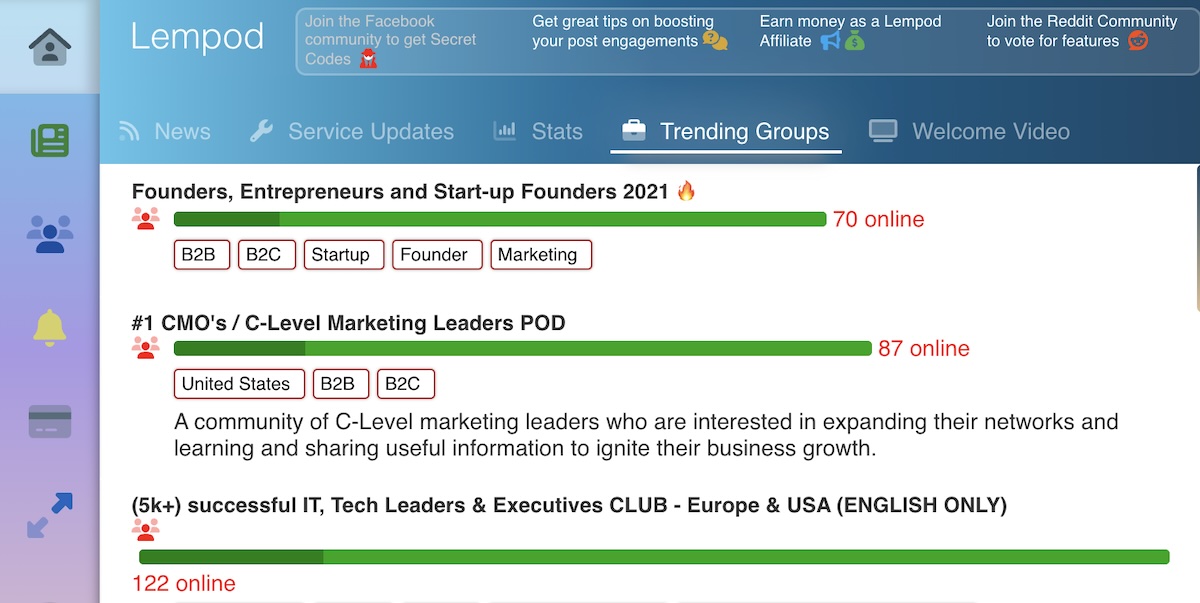Click the wrench icon next to Service Updates
The width and height of the screenshot is (1200, 603).
262,130
